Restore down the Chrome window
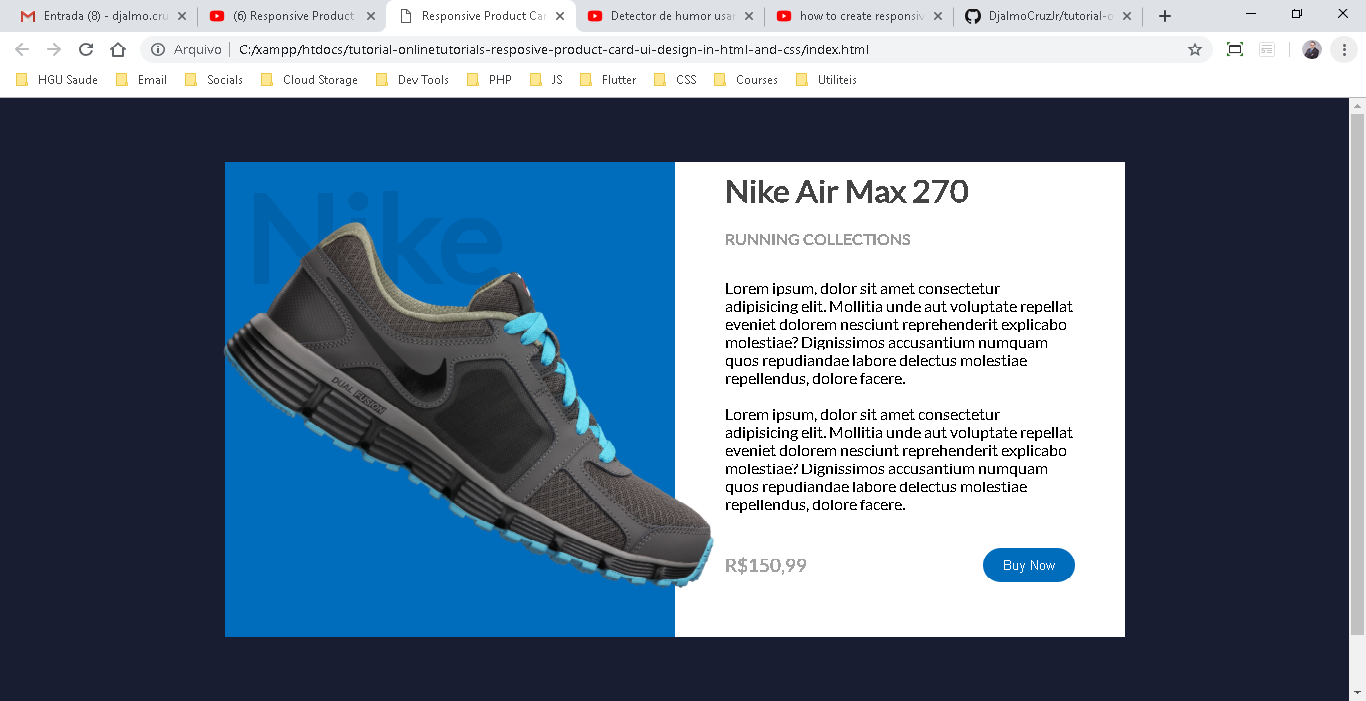The height and width of the screenshot is (701, 1366). (x=1297, y=14)
